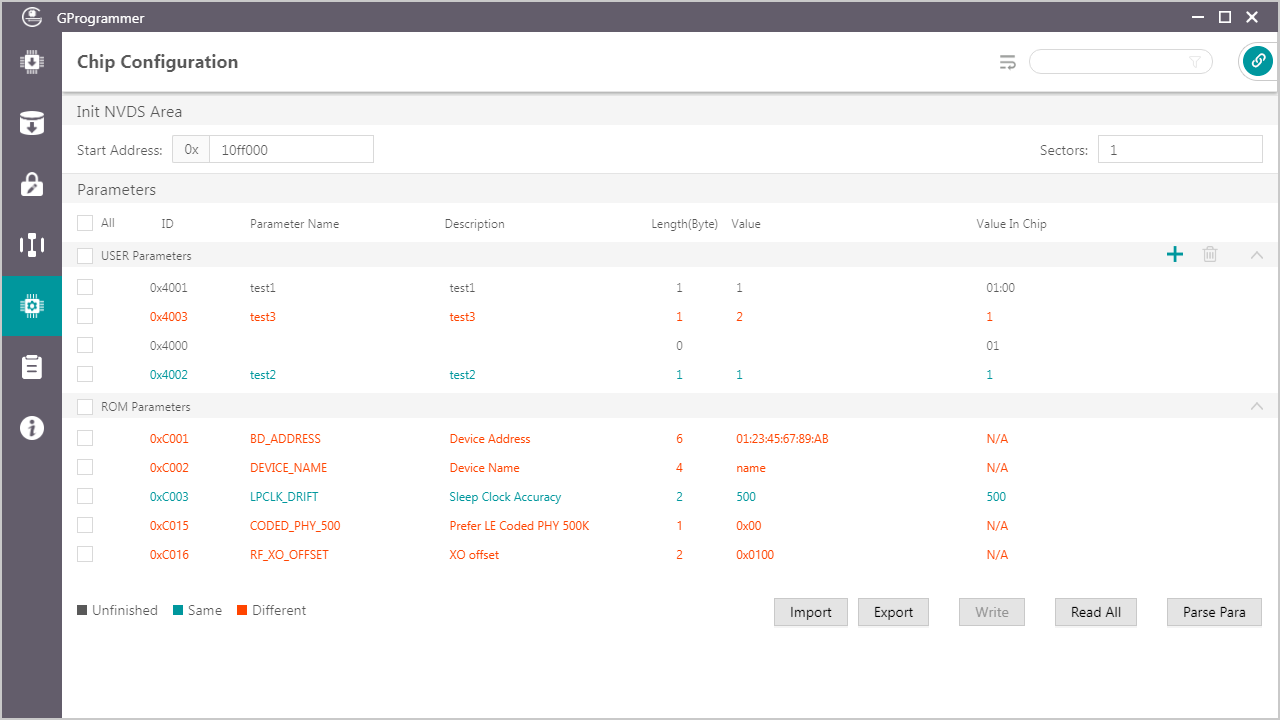Image resolution: width=1280 pixels, height=720 pixels.
Task: Click the filter funnel in search box
Action: (1195, 62)
